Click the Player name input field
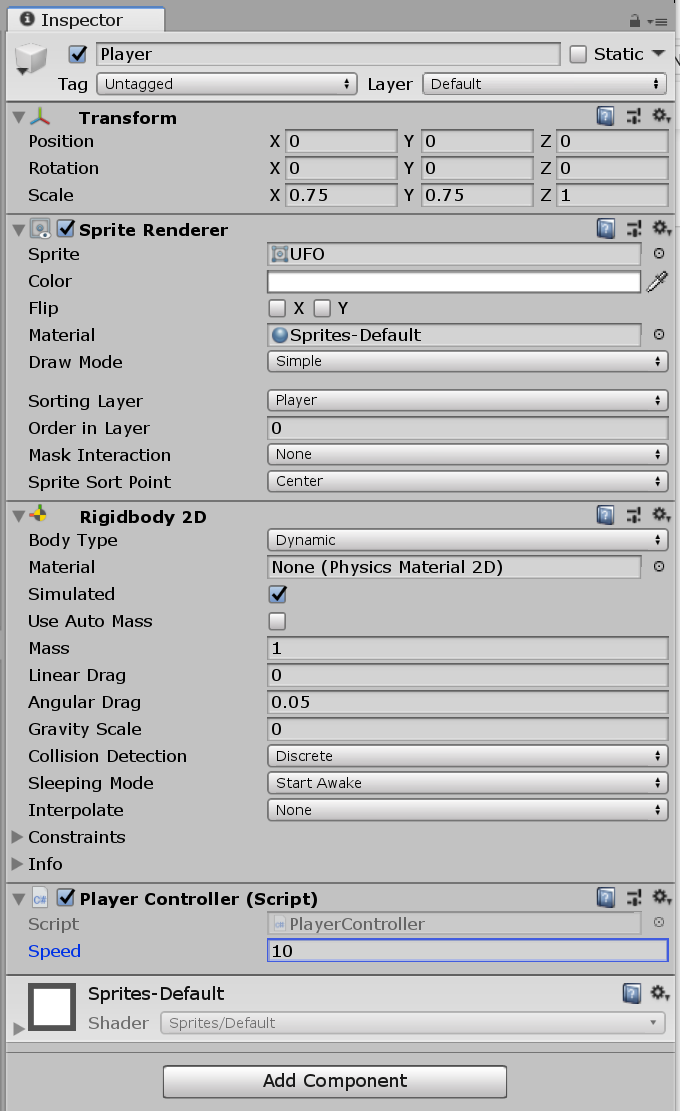The width and height of the screenshot is (680, 1111). pyautogui.click(x=328, y=55)
